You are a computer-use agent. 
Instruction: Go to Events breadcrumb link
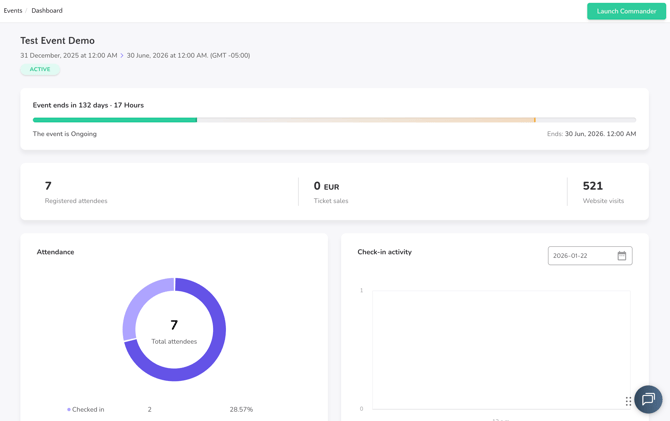click(x=13, y=11)
